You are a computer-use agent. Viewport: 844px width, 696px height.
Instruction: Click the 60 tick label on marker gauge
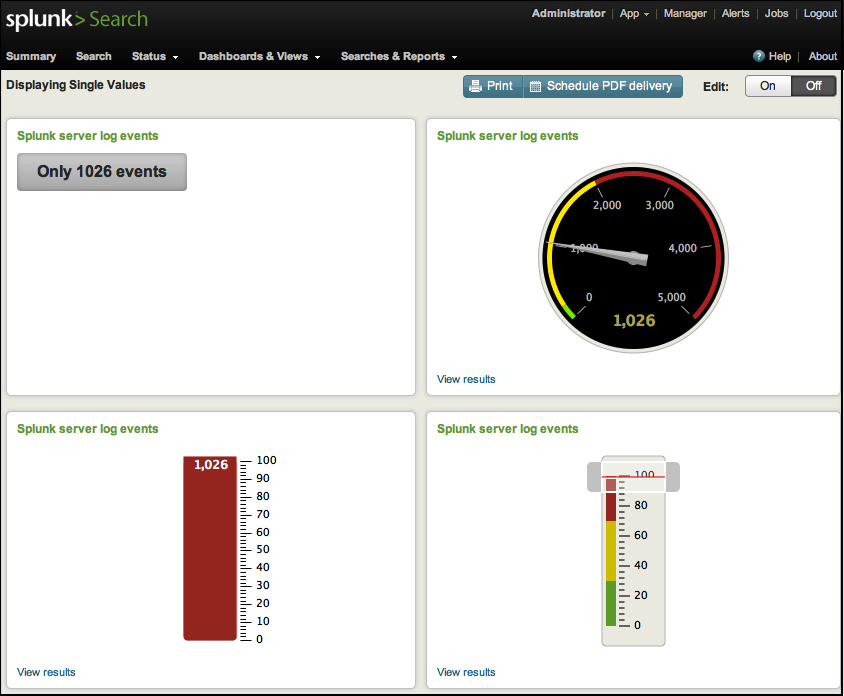pyautogui.click(x=641, y=535)
